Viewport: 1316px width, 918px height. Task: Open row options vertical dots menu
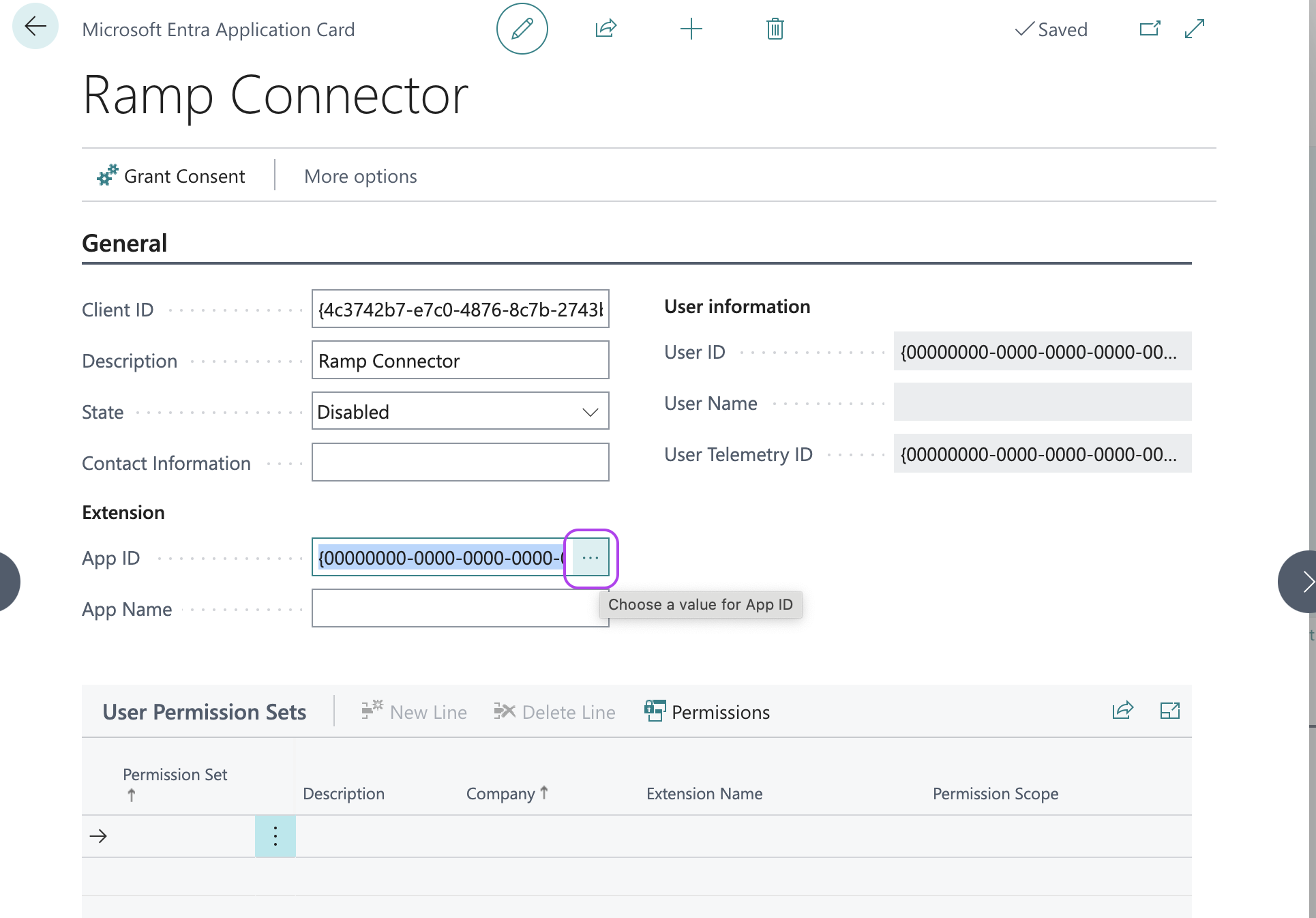click(275, 835)
